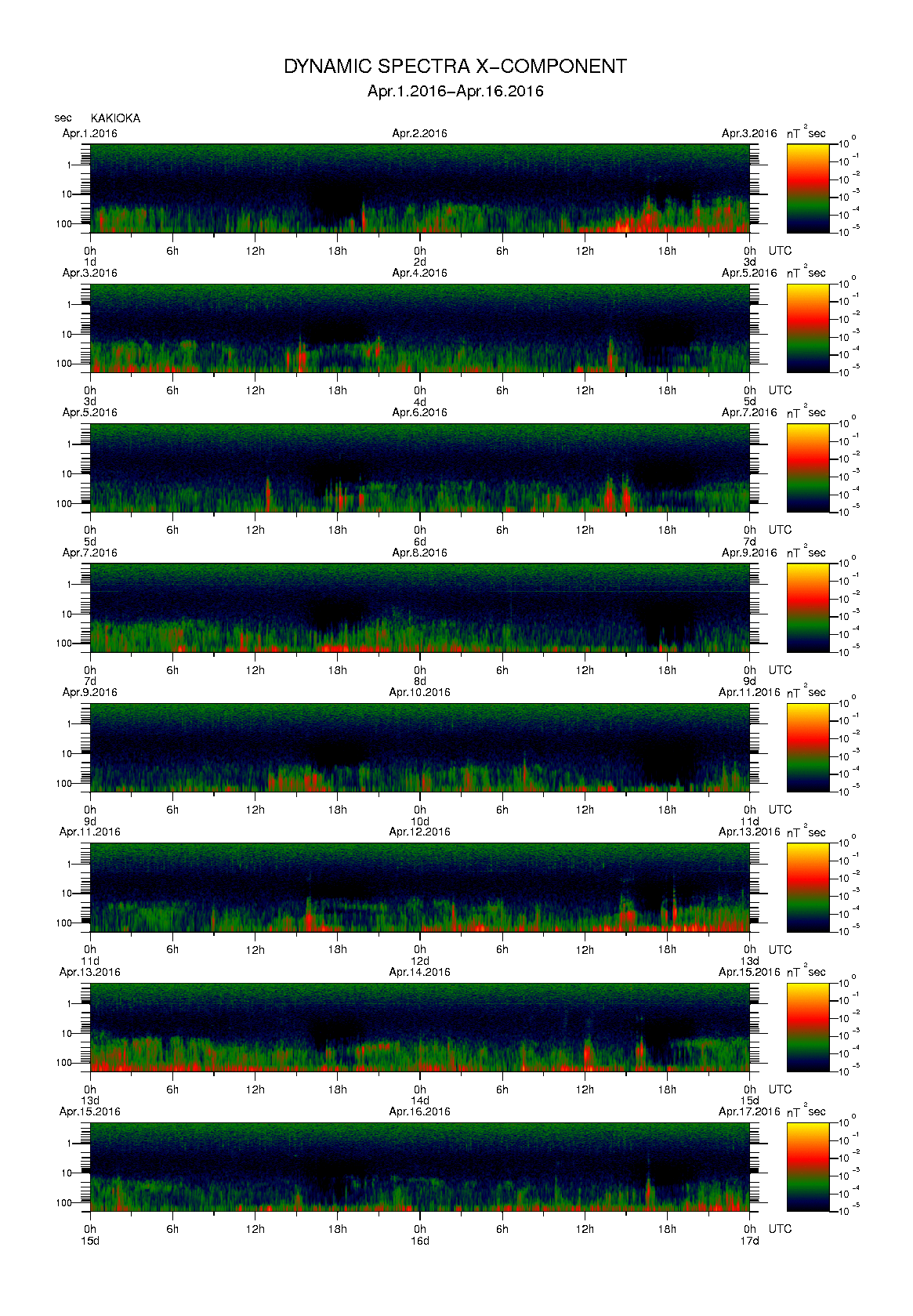Click the color scale beside the Apr.9–Apr.11 panel
913x1316 pixels.
coord(808,747)
